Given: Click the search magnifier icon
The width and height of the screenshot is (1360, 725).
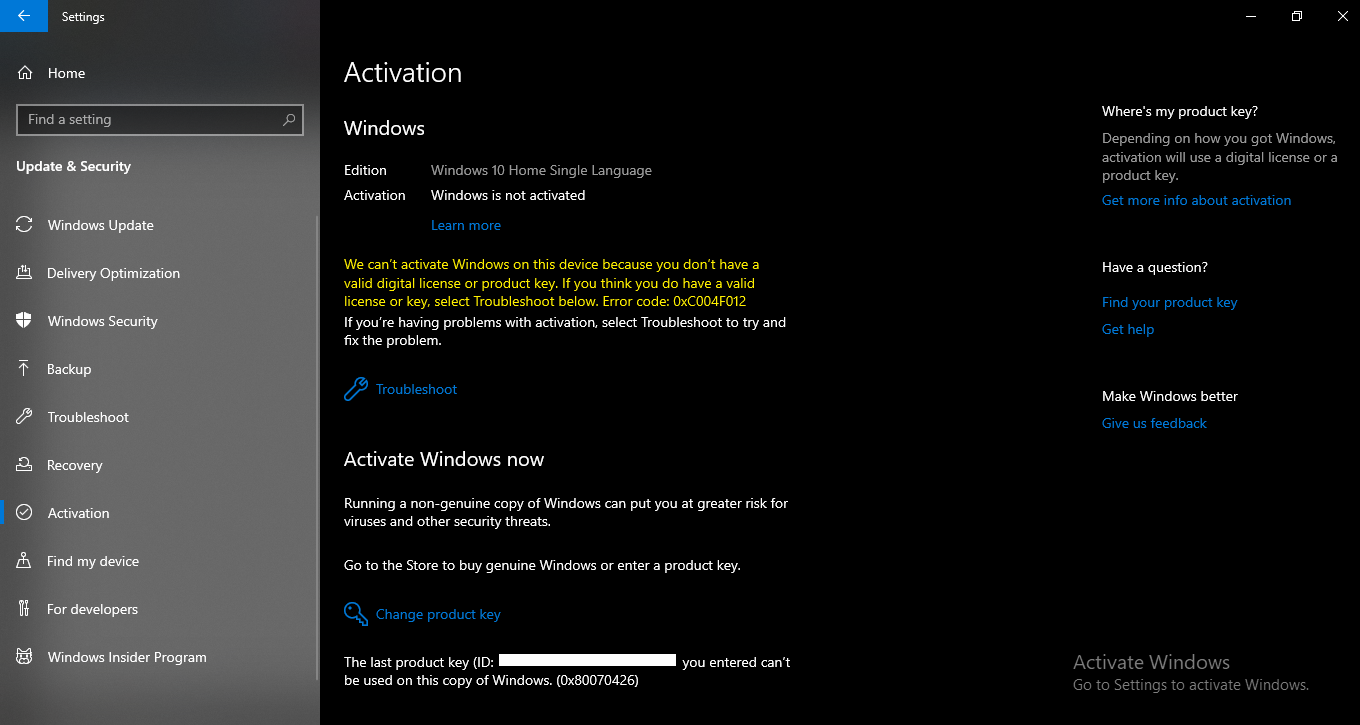Looking at the screenshot, I should 289,119.
